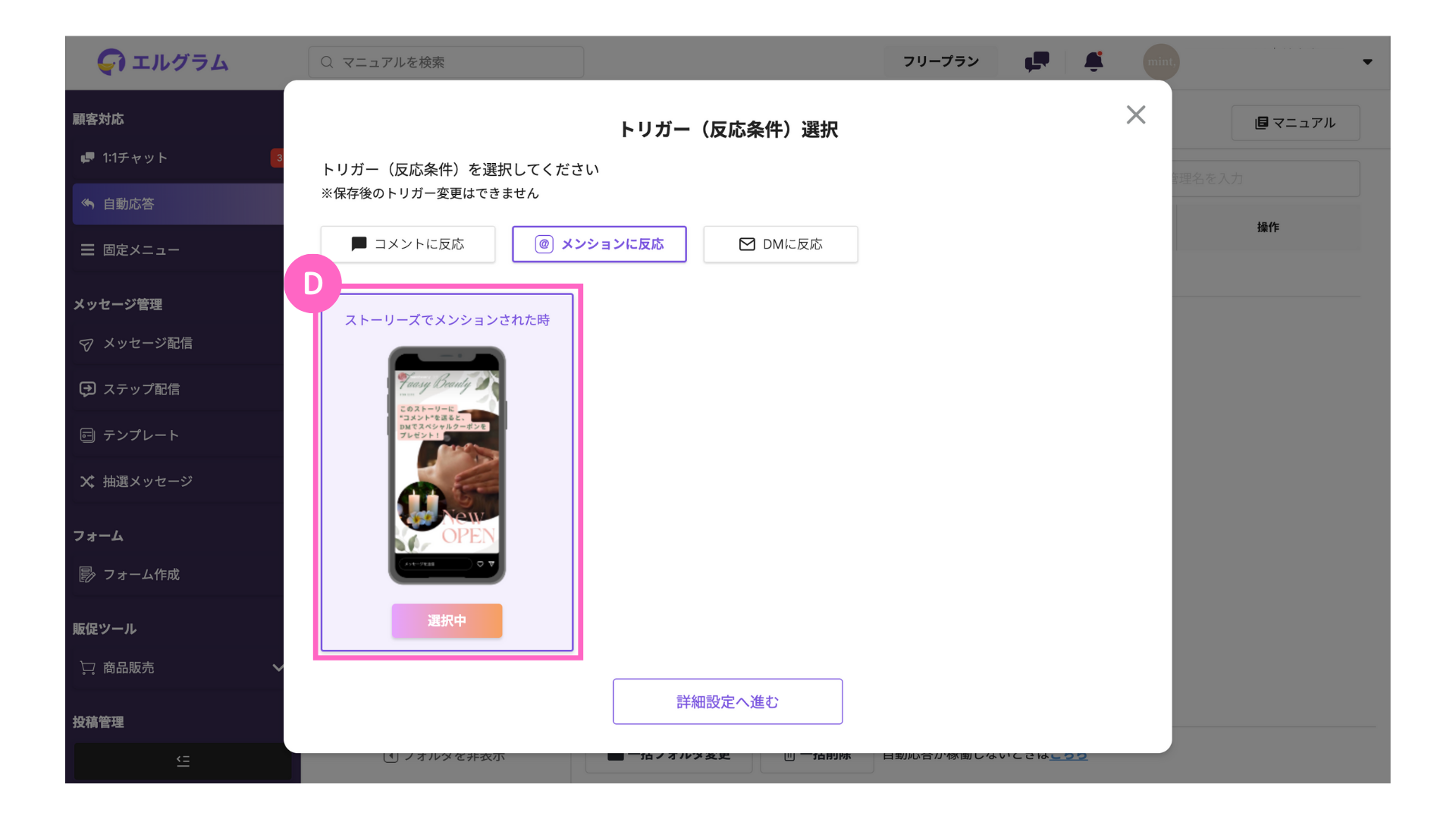The image size is (1456, 819).
Task: Click the こちら link at bottom
Action: (x=1068, y=757)
